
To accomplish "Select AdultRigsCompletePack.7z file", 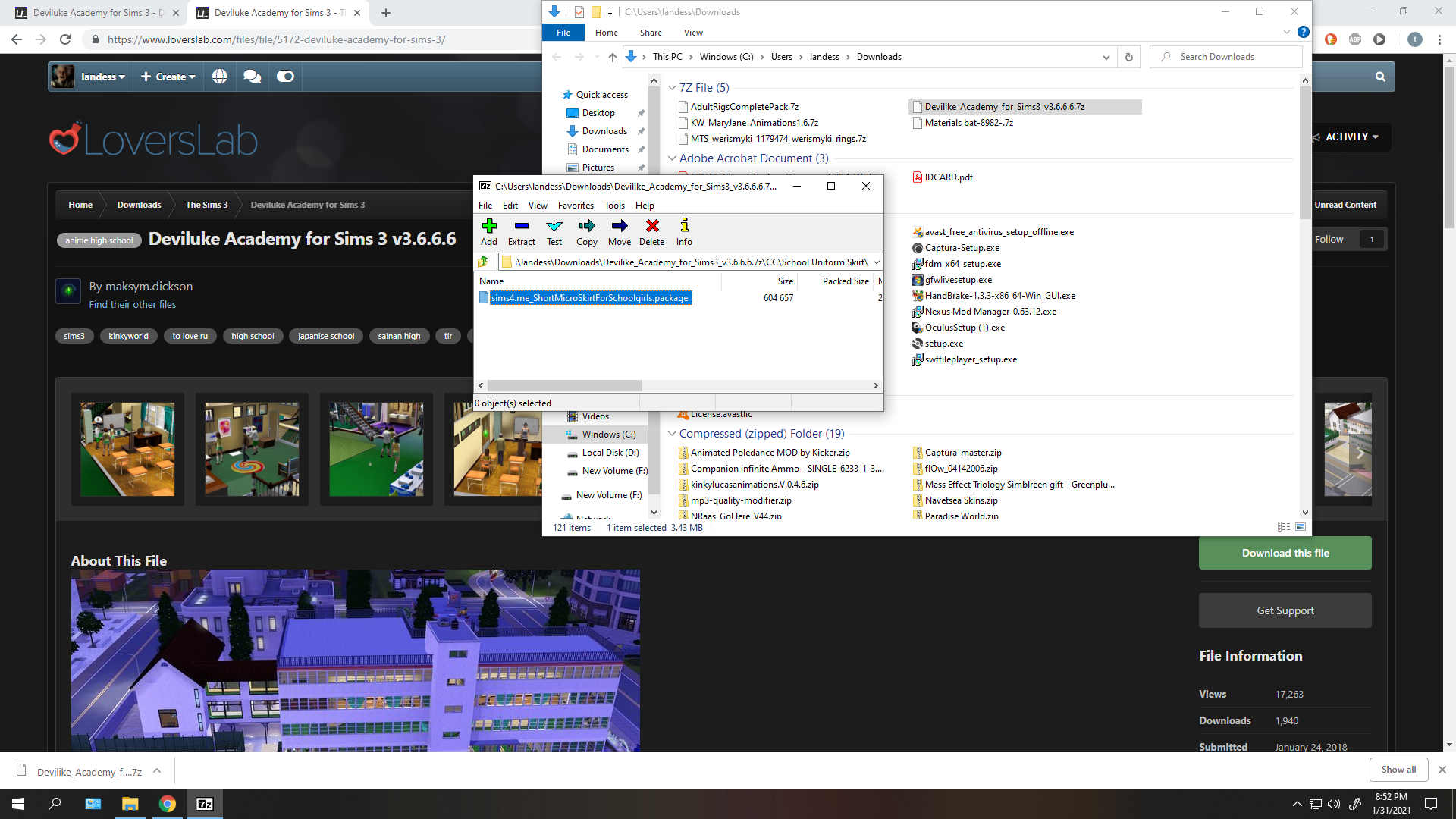I will pyautogui.click(x=739, y=107).
